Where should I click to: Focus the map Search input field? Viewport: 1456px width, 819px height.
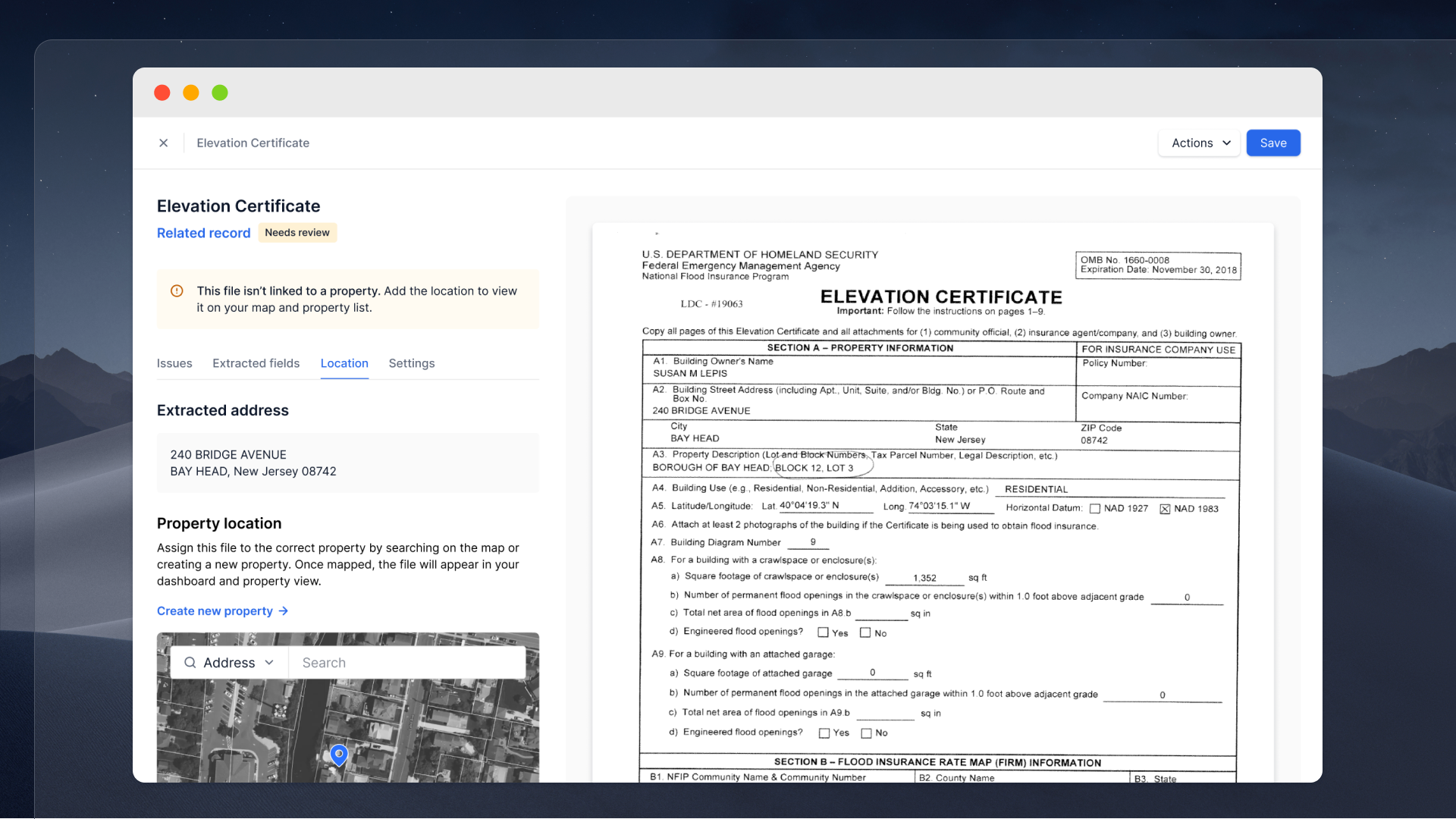pos(407,663)
